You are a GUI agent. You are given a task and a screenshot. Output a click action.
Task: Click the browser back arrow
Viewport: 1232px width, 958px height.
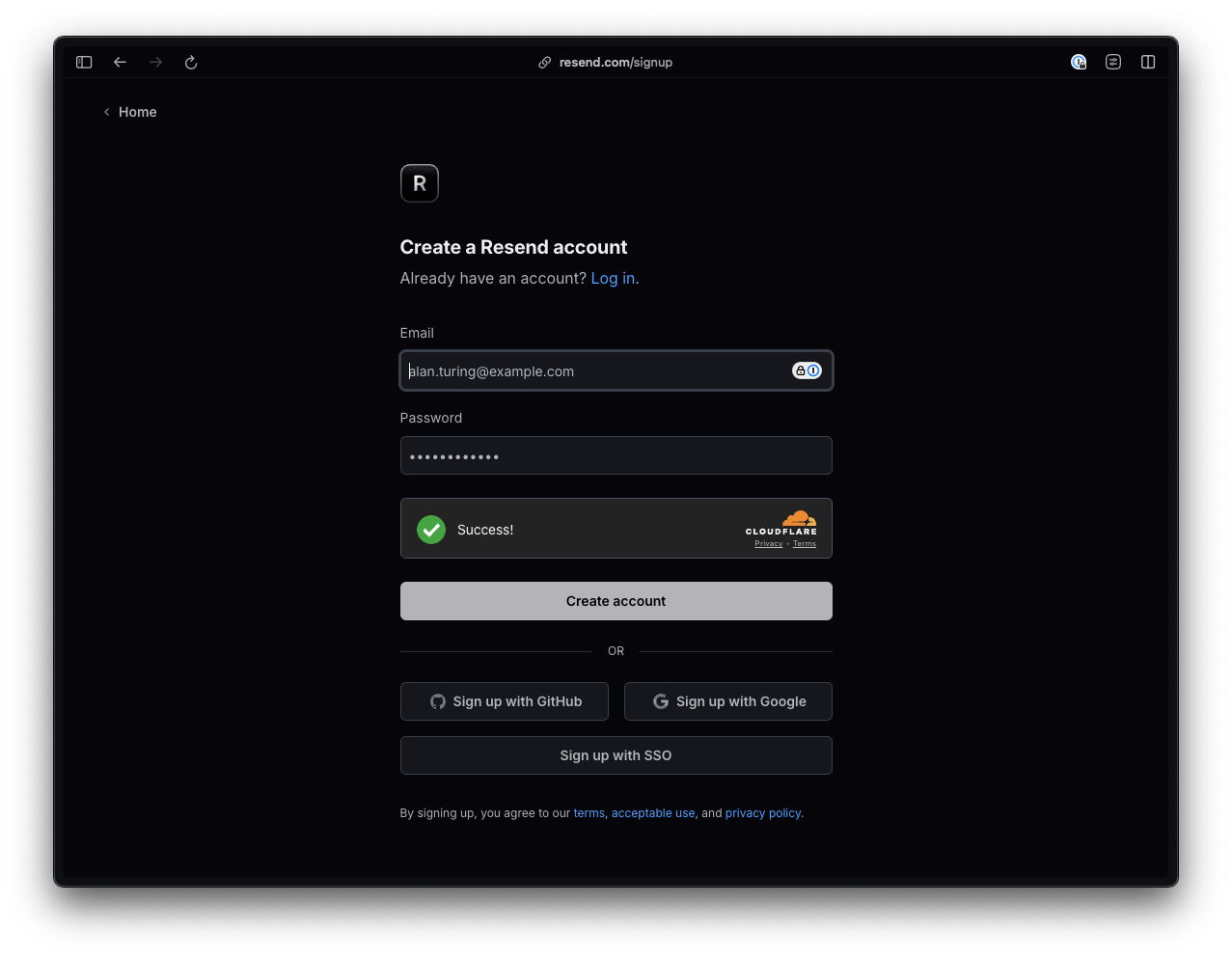coord(120,62)
